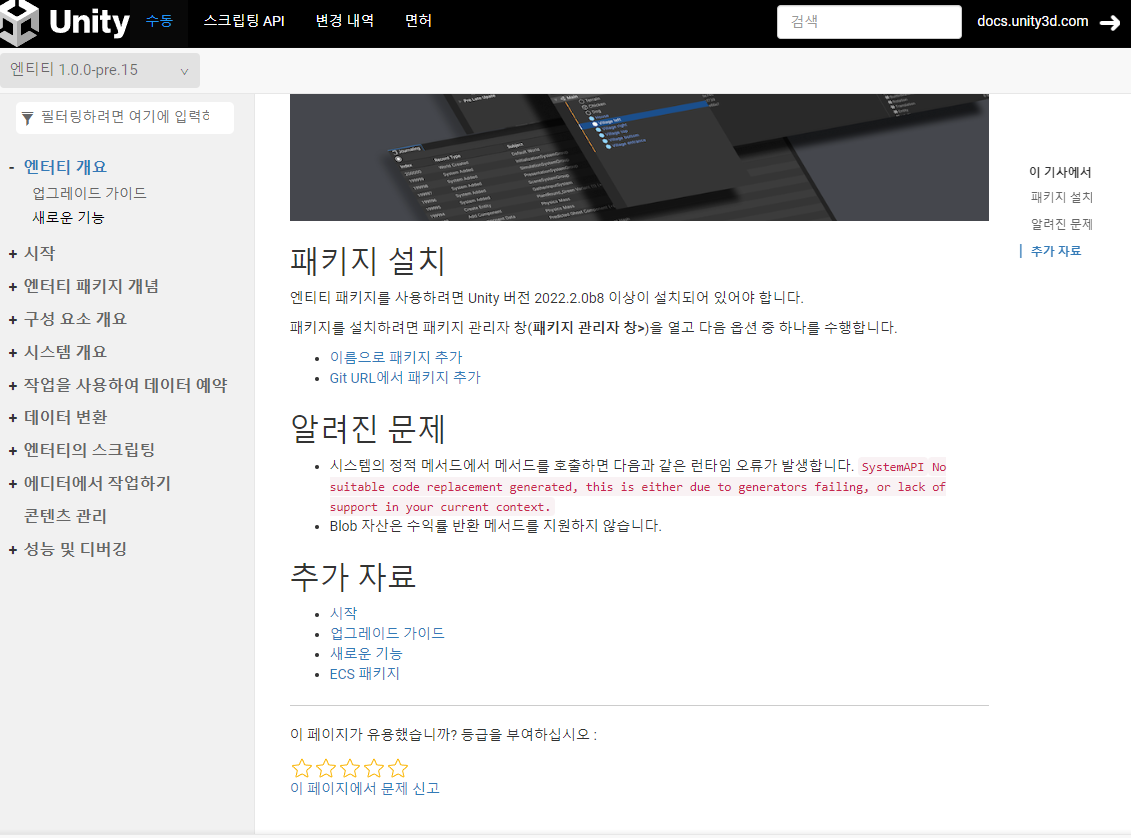Click the filter funnel icon
The image size is (1131, 838).
click(27, 118)
